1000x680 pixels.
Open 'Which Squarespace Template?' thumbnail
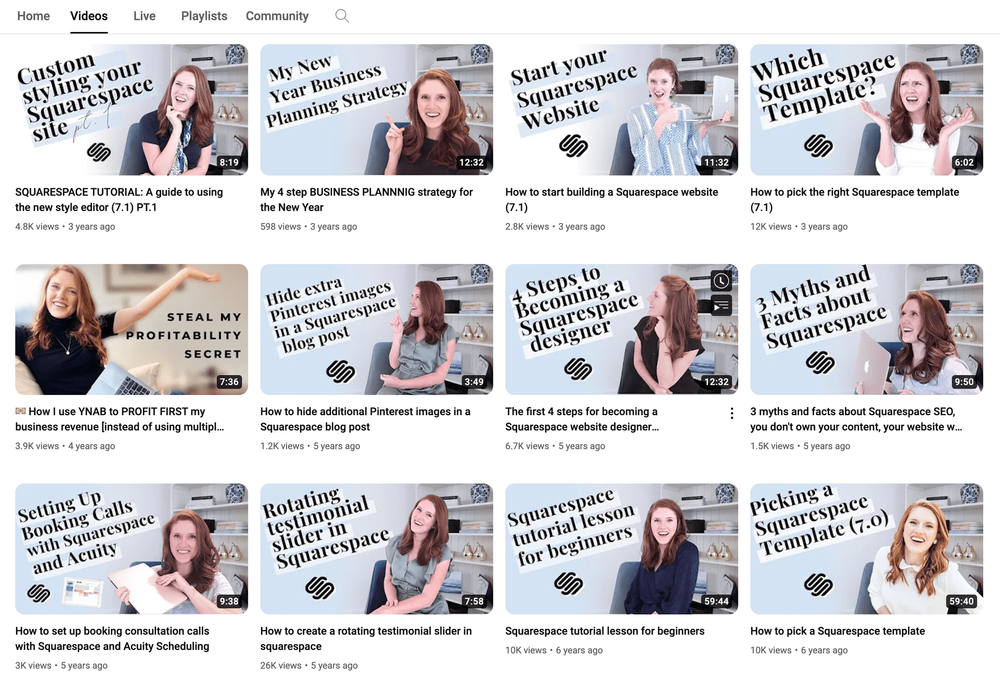coord(866,109)
